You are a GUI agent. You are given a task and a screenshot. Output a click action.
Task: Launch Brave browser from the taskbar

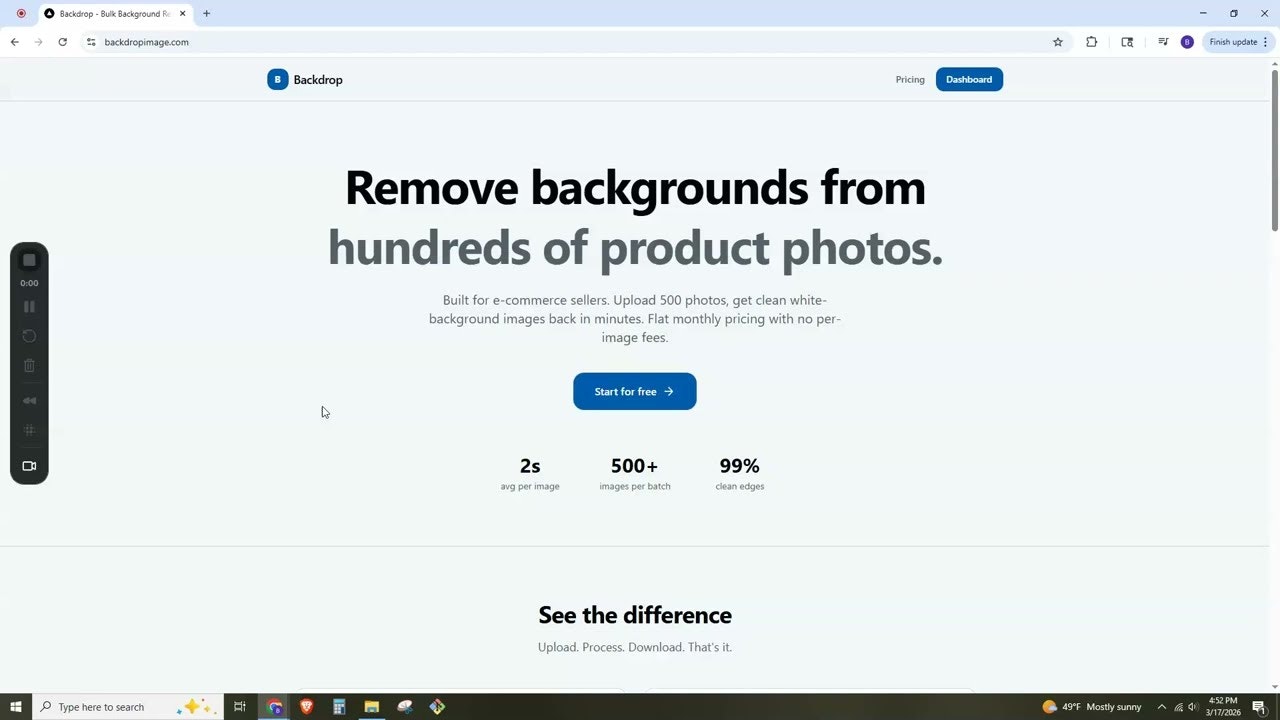click(x=306, y=707)
